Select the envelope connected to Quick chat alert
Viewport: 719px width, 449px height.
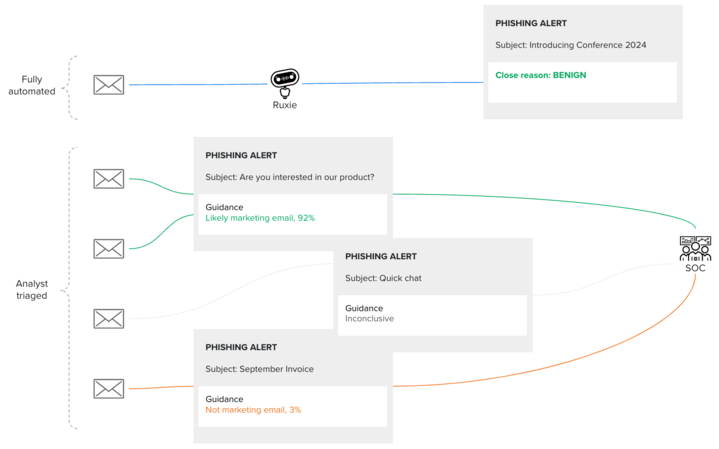point(109,319)
